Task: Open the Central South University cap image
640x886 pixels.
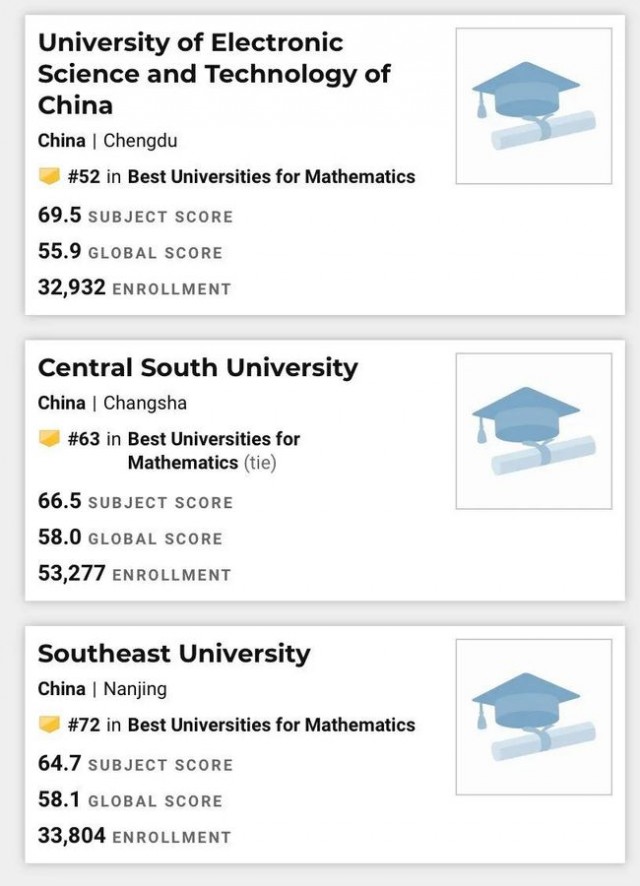Action: 534,431
